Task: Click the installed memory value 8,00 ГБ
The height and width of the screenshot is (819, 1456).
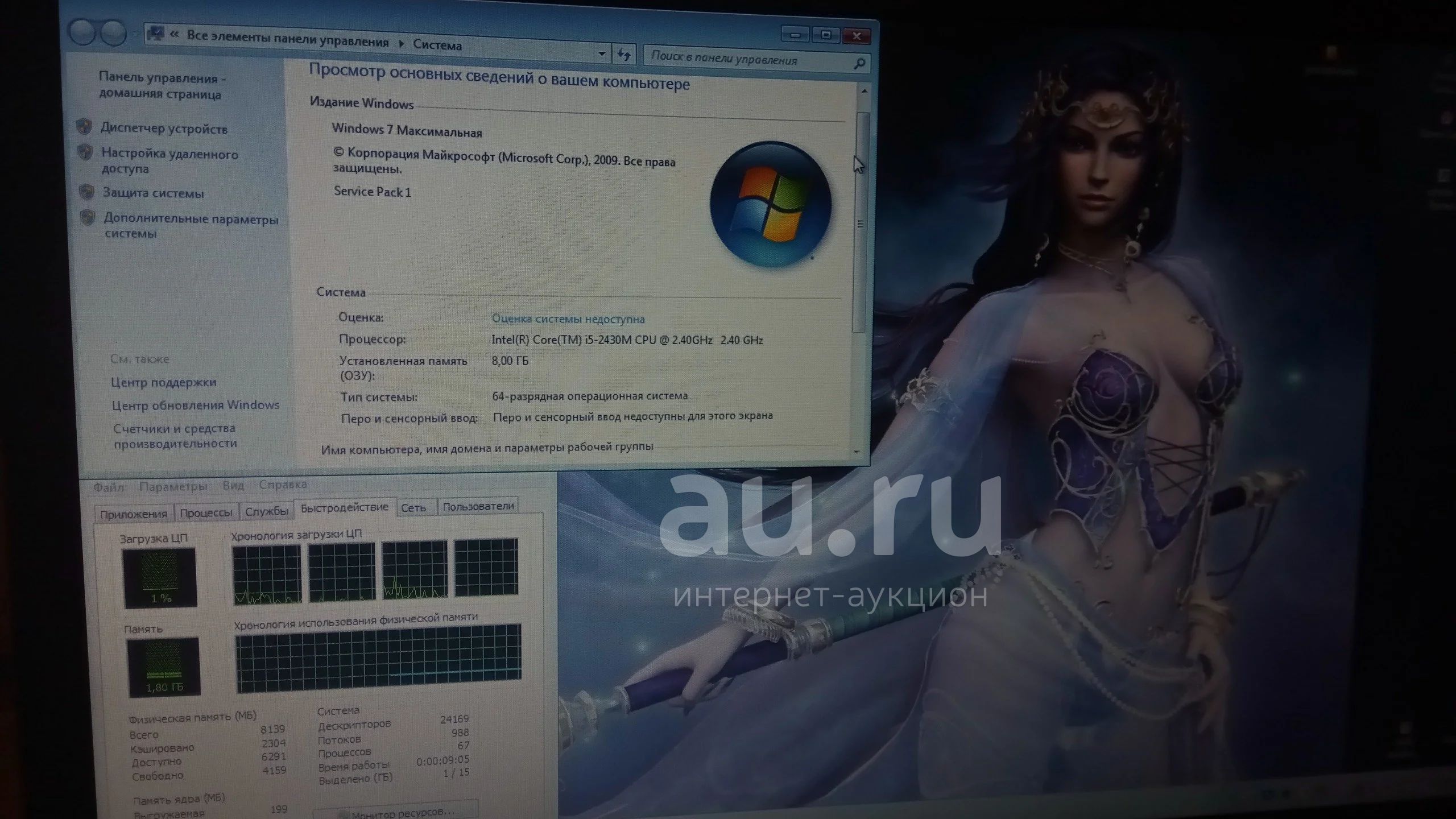Action: (510, 361)
